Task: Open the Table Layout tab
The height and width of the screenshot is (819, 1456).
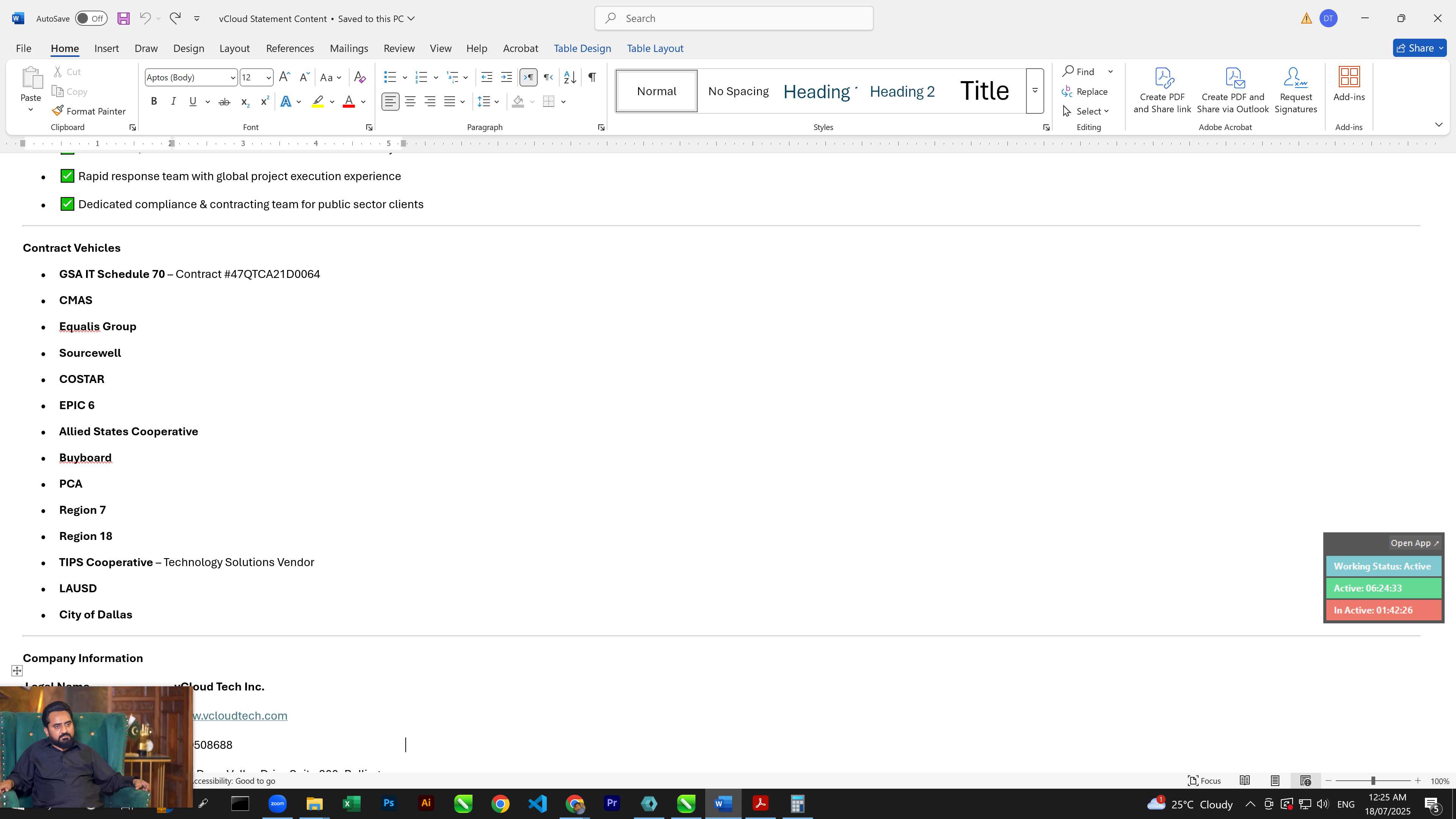Action: pos(655,48)
